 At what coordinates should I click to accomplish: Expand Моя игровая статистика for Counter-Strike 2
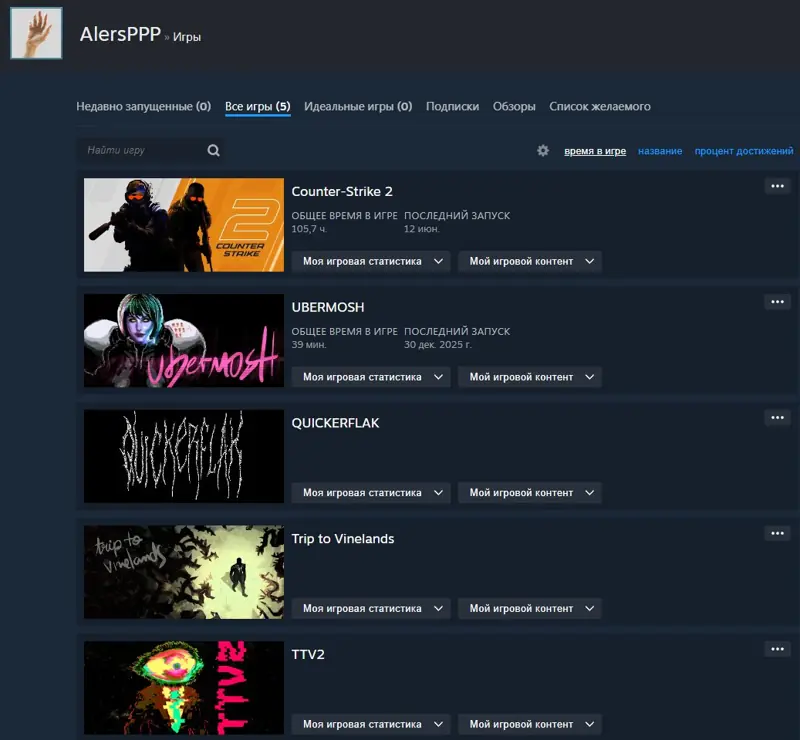click(371, 261)
